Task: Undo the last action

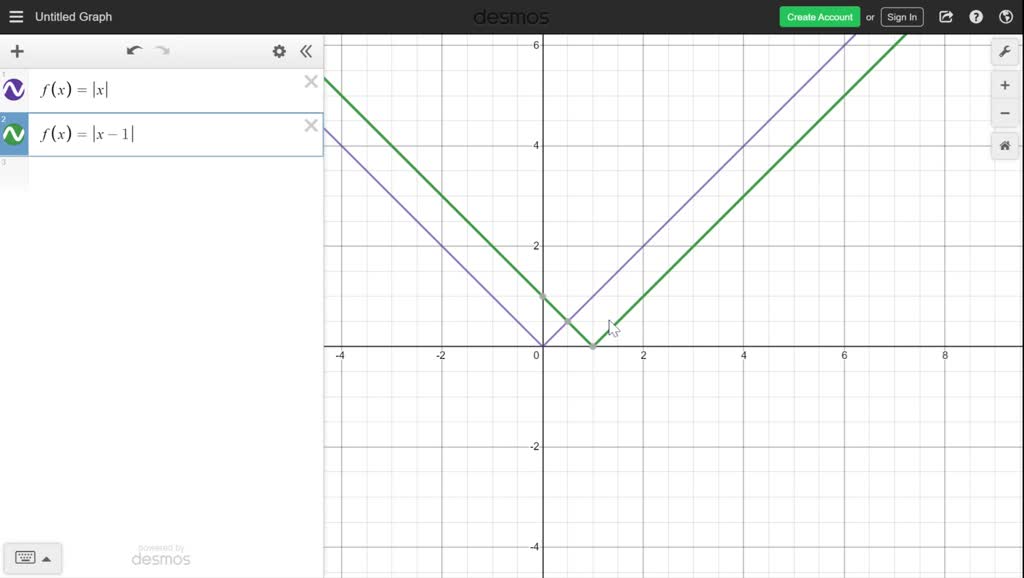Action: (x=134, y=51)
